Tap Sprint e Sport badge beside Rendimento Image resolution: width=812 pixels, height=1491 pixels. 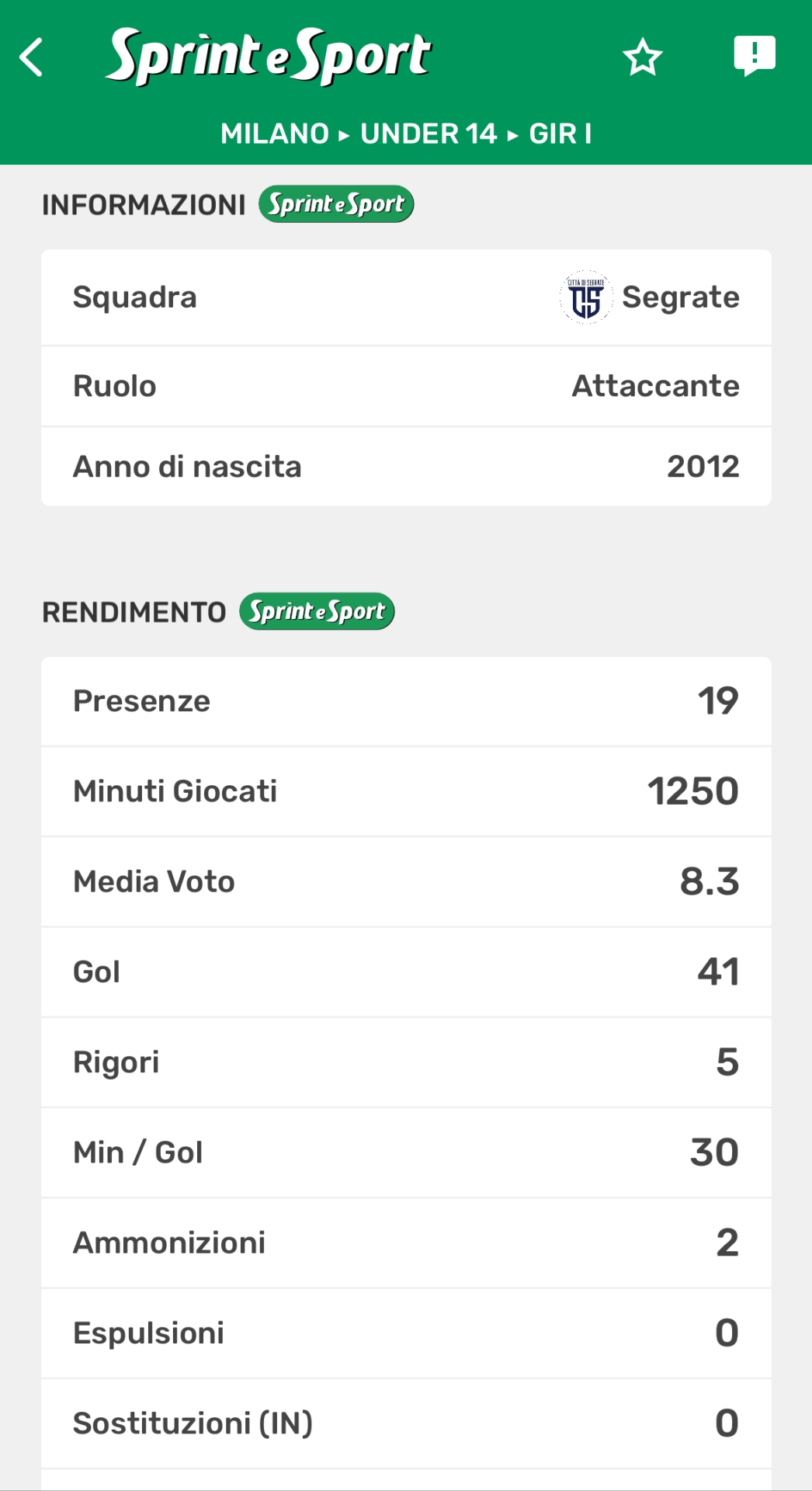(x=317, y=612)
